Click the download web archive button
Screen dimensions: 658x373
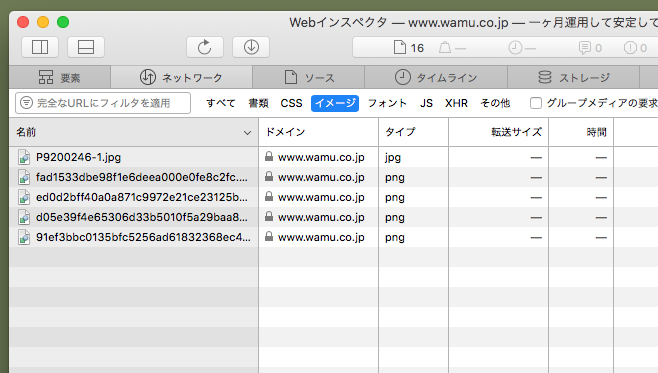coord(251,47)
